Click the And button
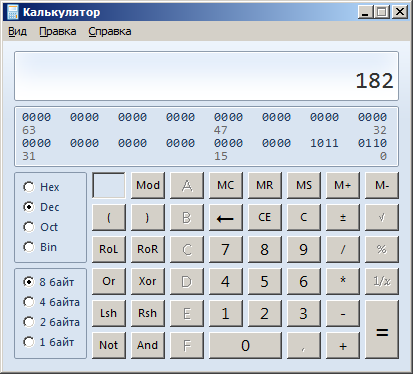This screenshot has width=413, height=374. click(x=148, y=345)
